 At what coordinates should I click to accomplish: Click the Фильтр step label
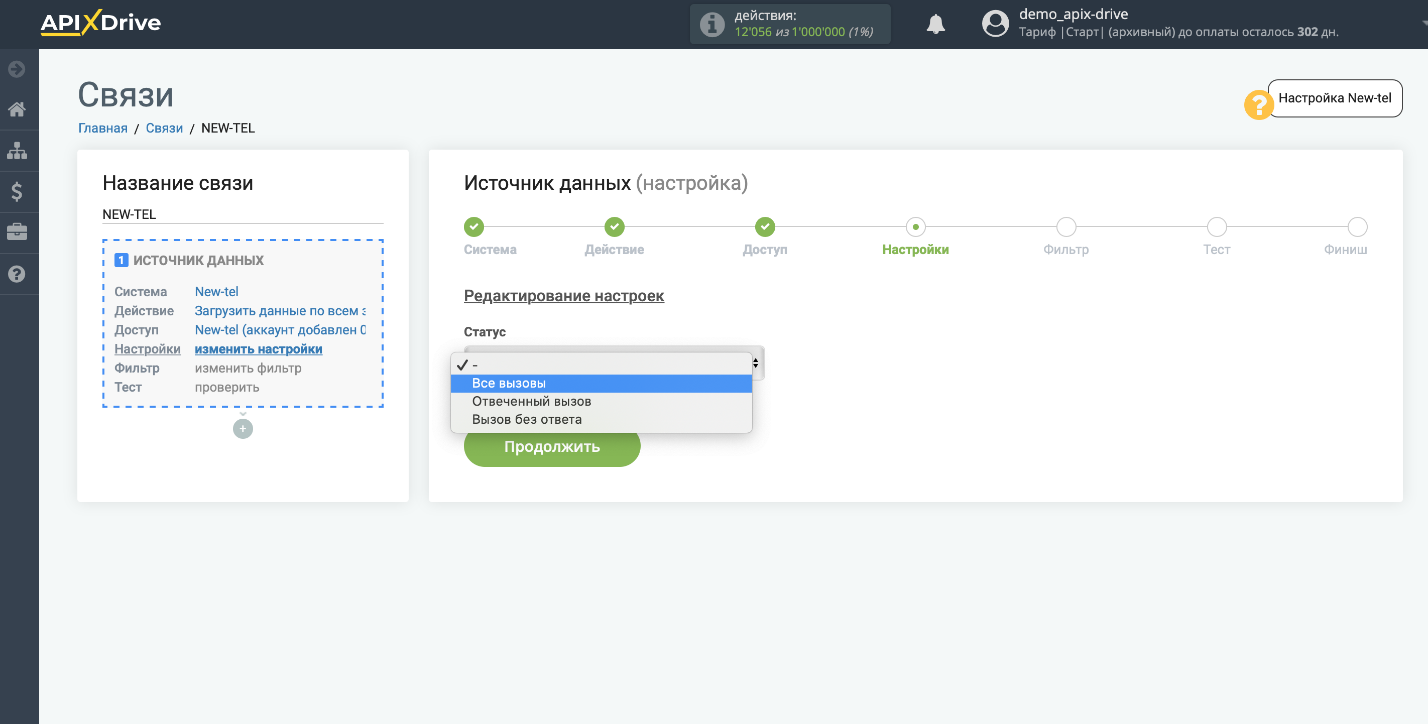pyautogui.click(x=1066, y=250)
